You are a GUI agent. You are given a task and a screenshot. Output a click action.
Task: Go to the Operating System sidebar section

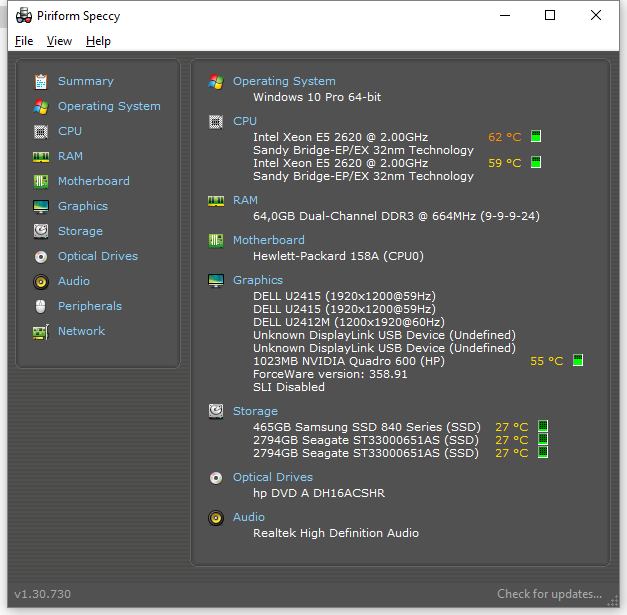[109, 106]
